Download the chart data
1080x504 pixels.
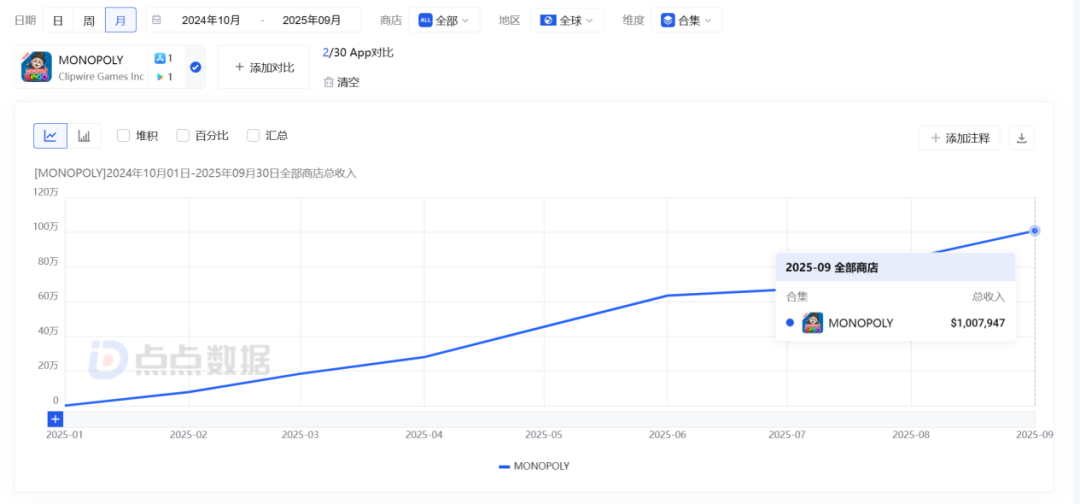(x=1022, y=138)
